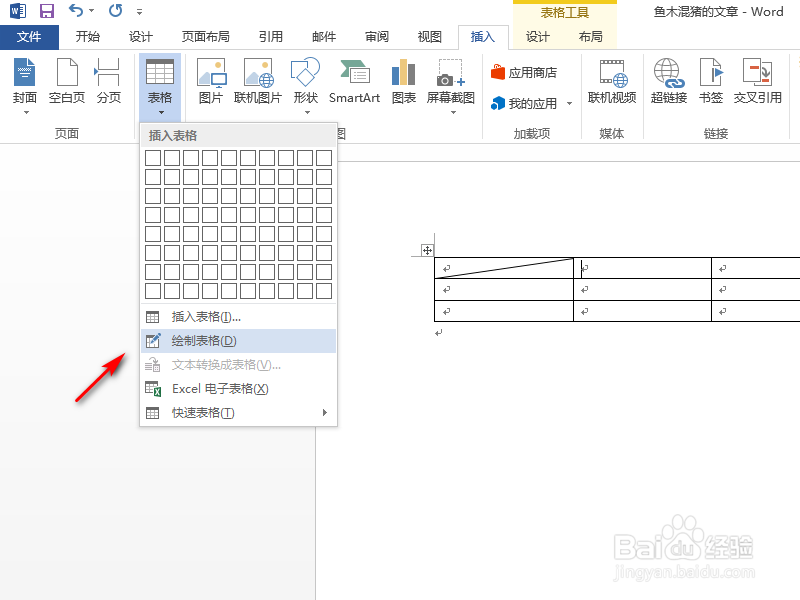
Task: Insert a 分页 (Page Break)
Action: click(x=109, y=81)
